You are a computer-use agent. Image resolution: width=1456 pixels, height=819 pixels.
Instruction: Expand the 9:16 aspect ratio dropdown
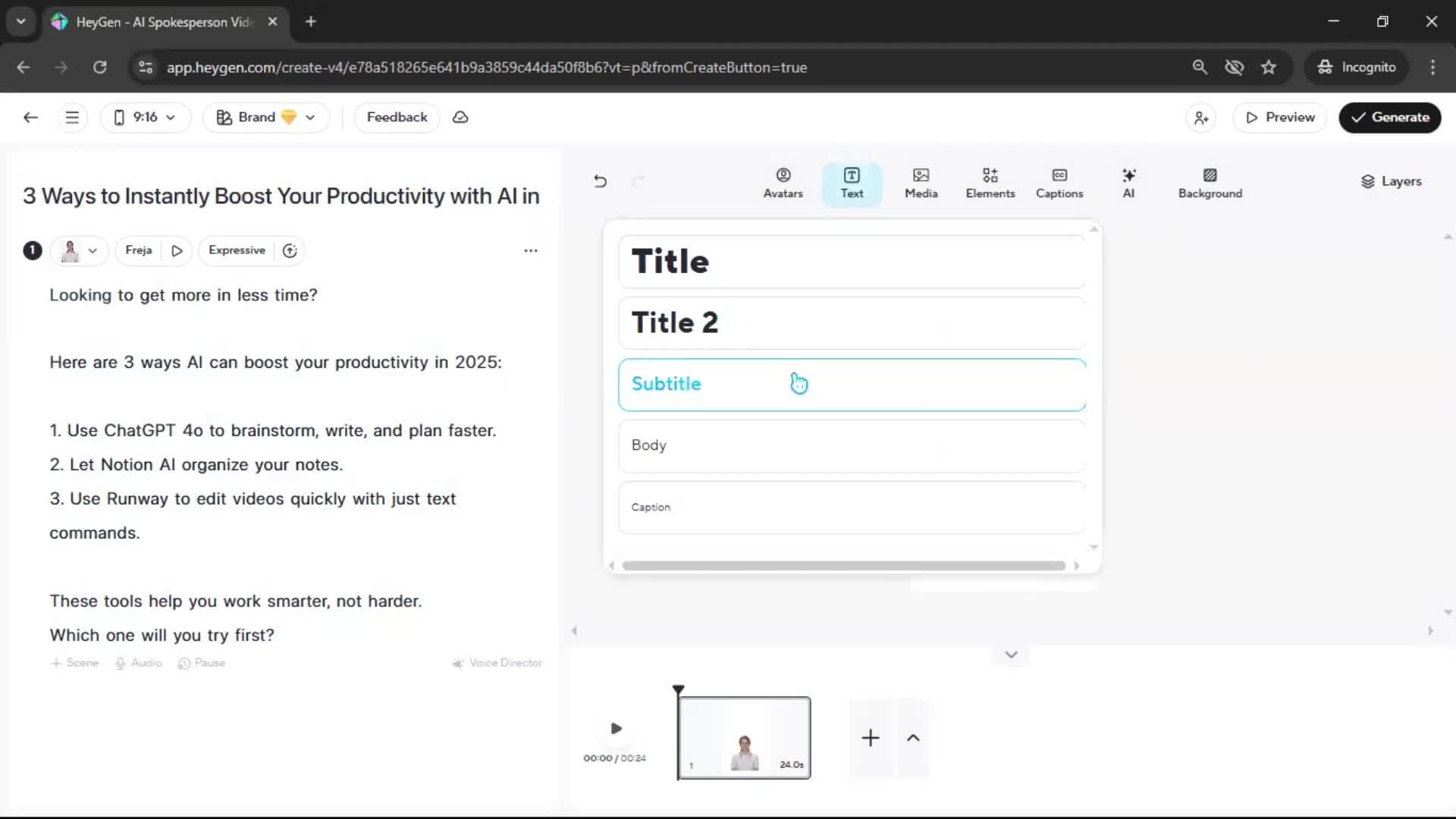point(145,118)
